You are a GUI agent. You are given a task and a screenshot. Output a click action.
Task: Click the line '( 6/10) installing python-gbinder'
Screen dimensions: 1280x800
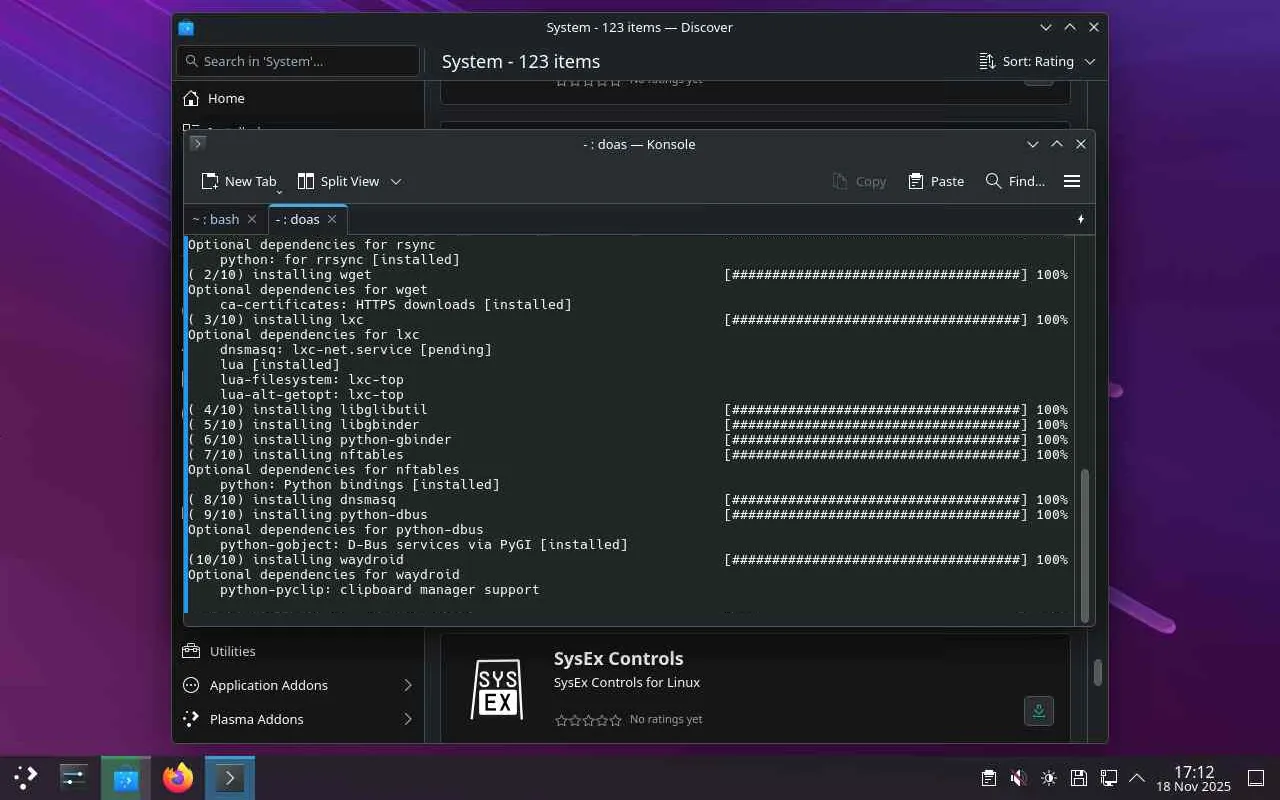(320, 439)
